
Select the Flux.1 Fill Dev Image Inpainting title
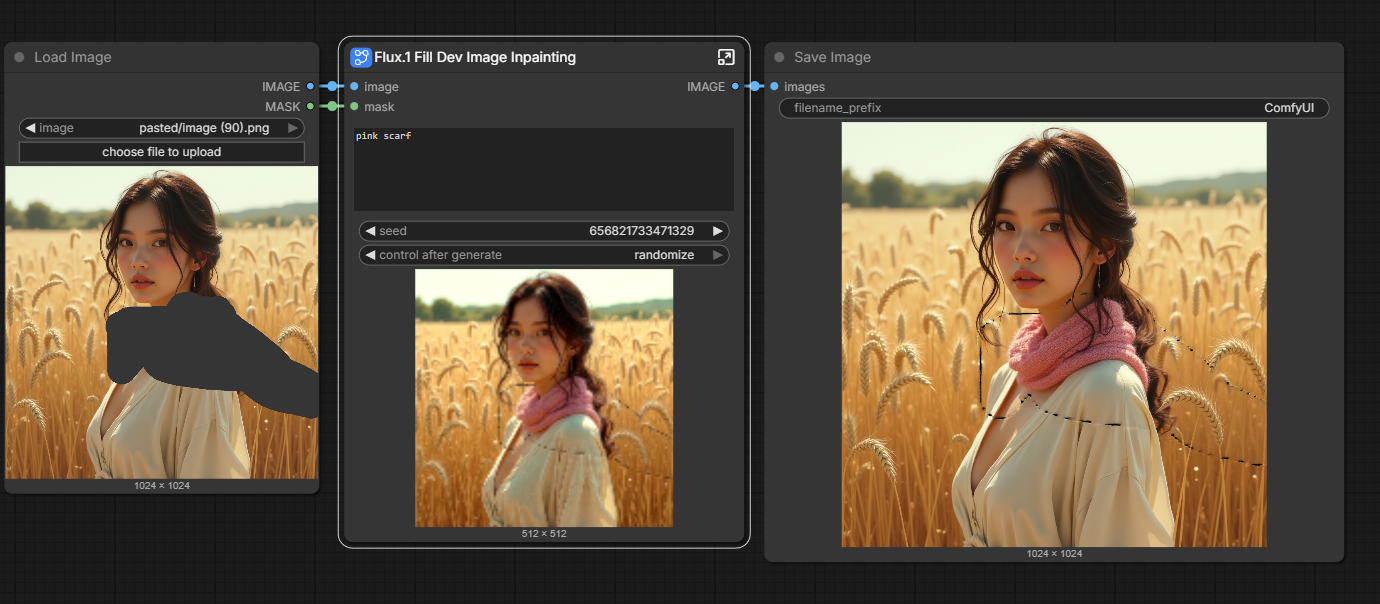click(x=475, y=57)
